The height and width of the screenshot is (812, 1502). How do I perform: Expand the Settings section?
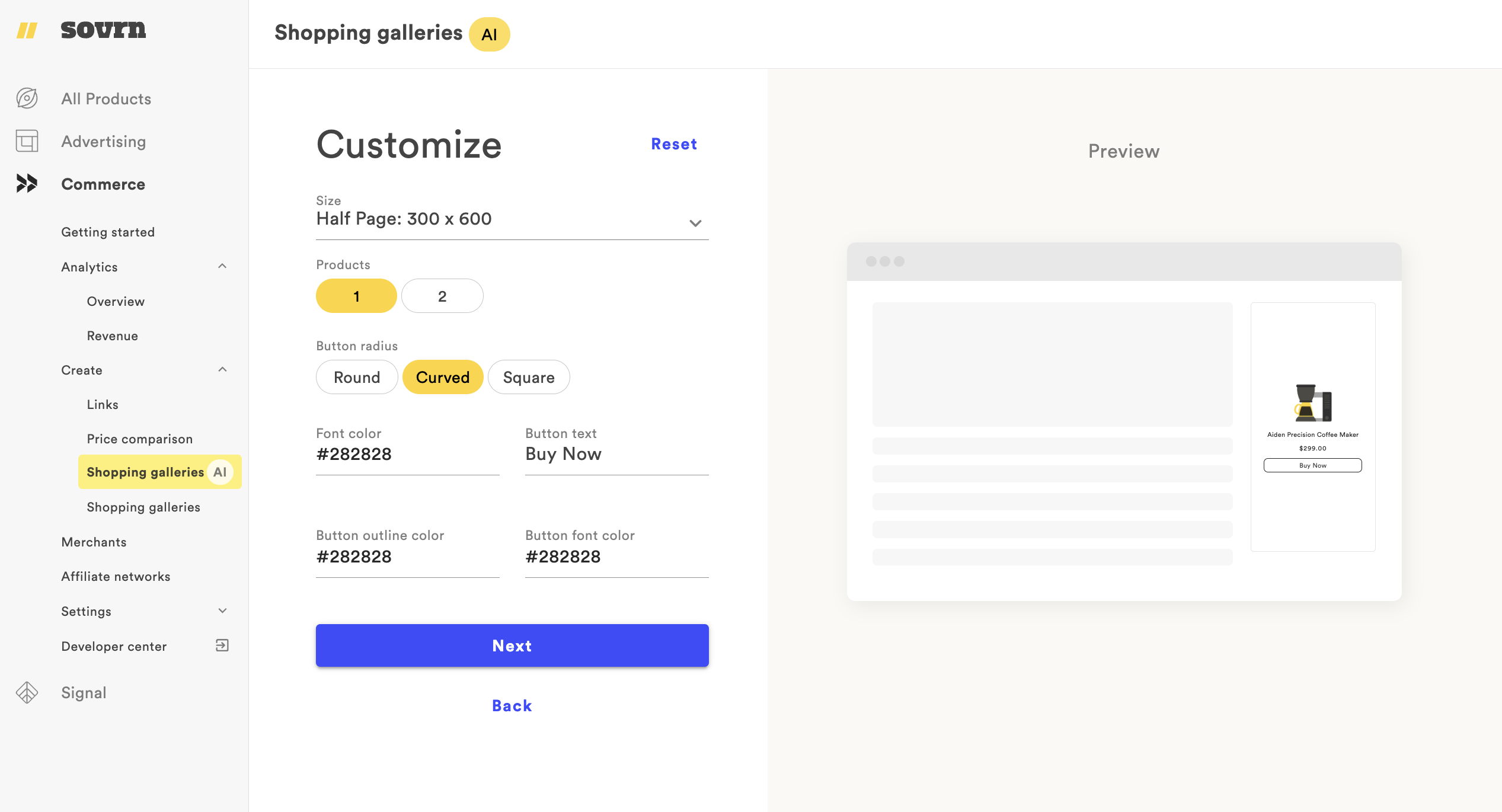222,611
